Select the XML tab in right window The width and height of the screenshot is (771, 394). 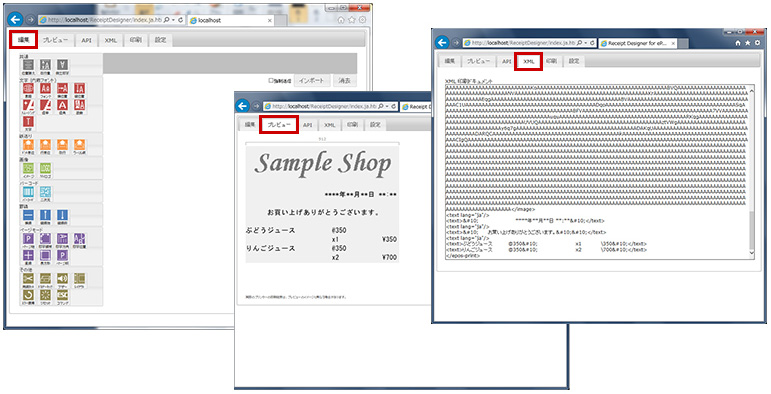529,61
